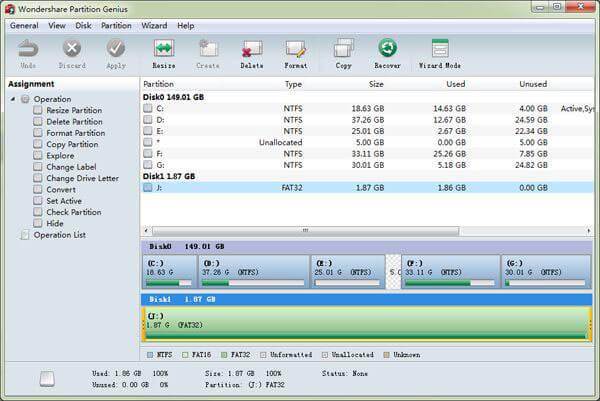
Task: Collapse the Operation tree node
Action: (13, 99)
